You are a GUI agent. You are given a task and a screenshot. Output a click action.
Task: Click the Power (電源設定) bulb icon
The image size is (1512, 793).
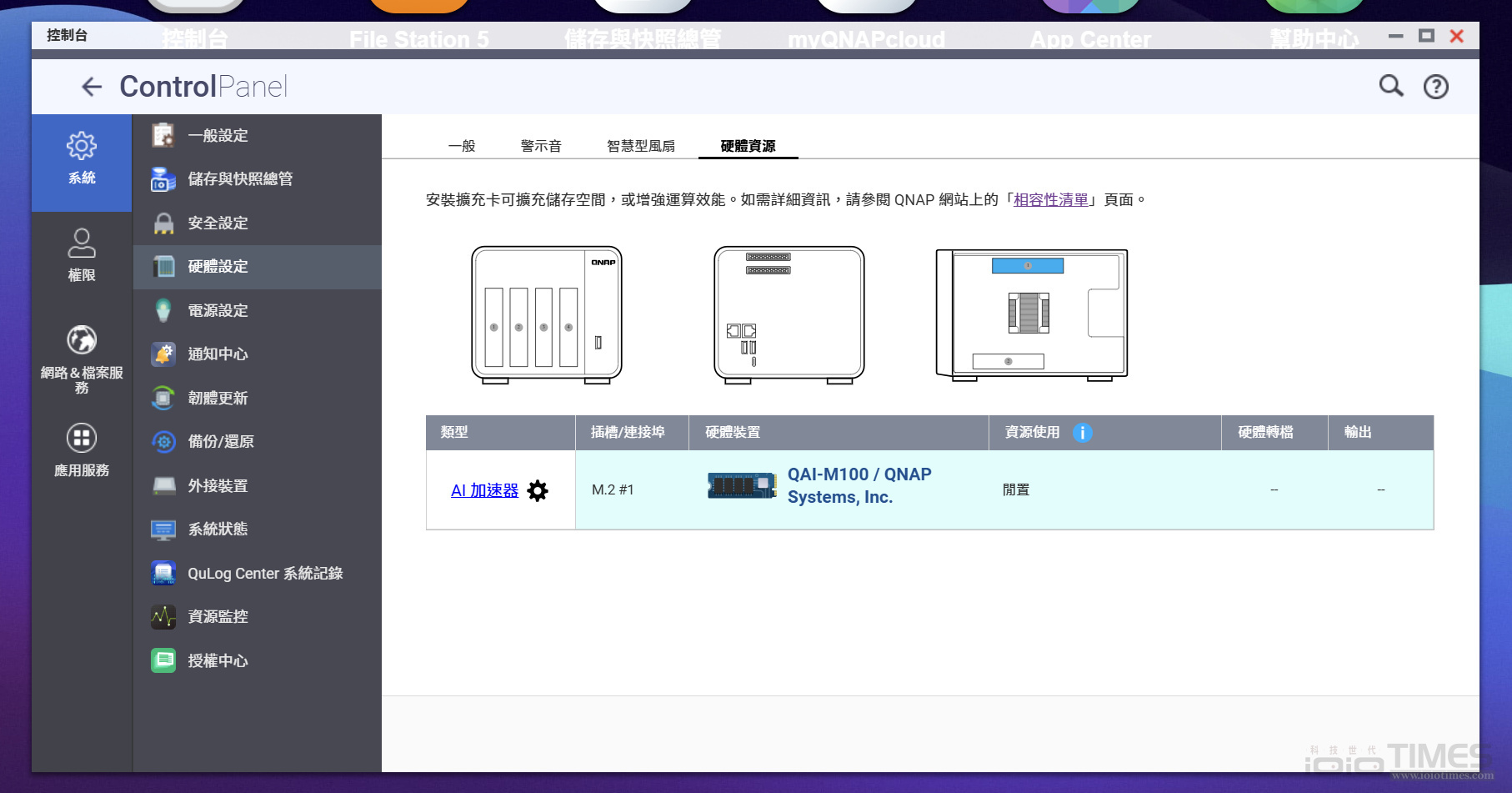point(163,310)
